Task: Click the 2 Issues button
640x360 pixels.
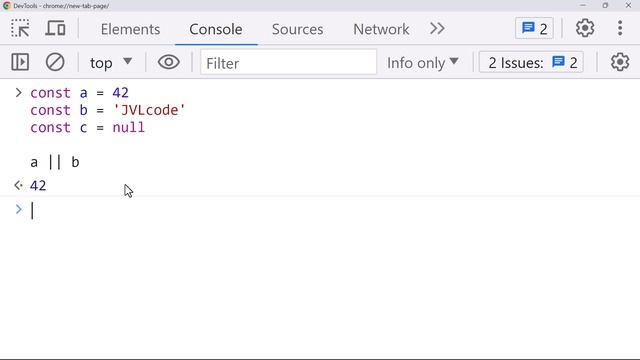Action: click(531, 63)
